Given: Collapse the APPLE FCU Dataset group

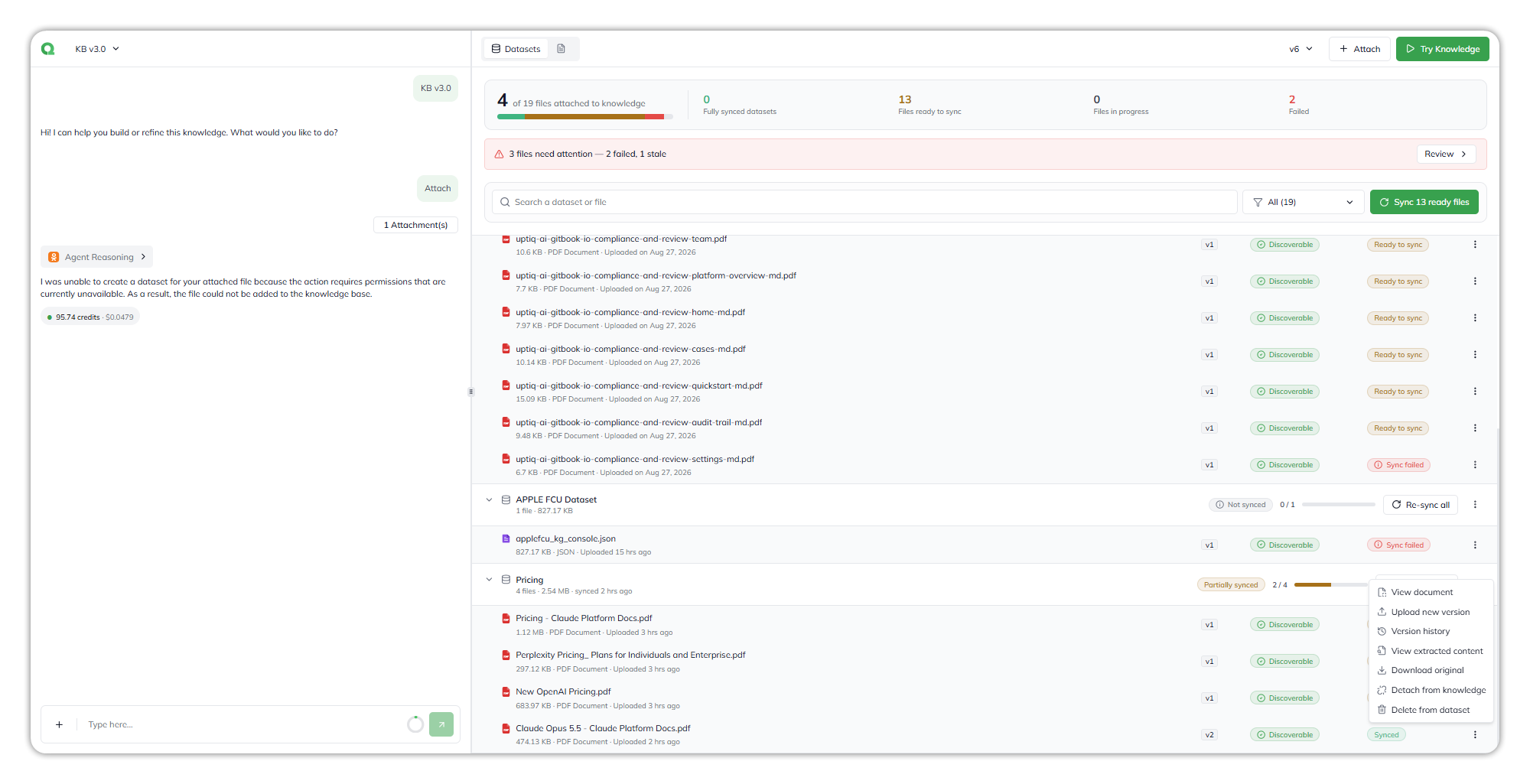Looking at the screenshot, I should tap(489, 500).
